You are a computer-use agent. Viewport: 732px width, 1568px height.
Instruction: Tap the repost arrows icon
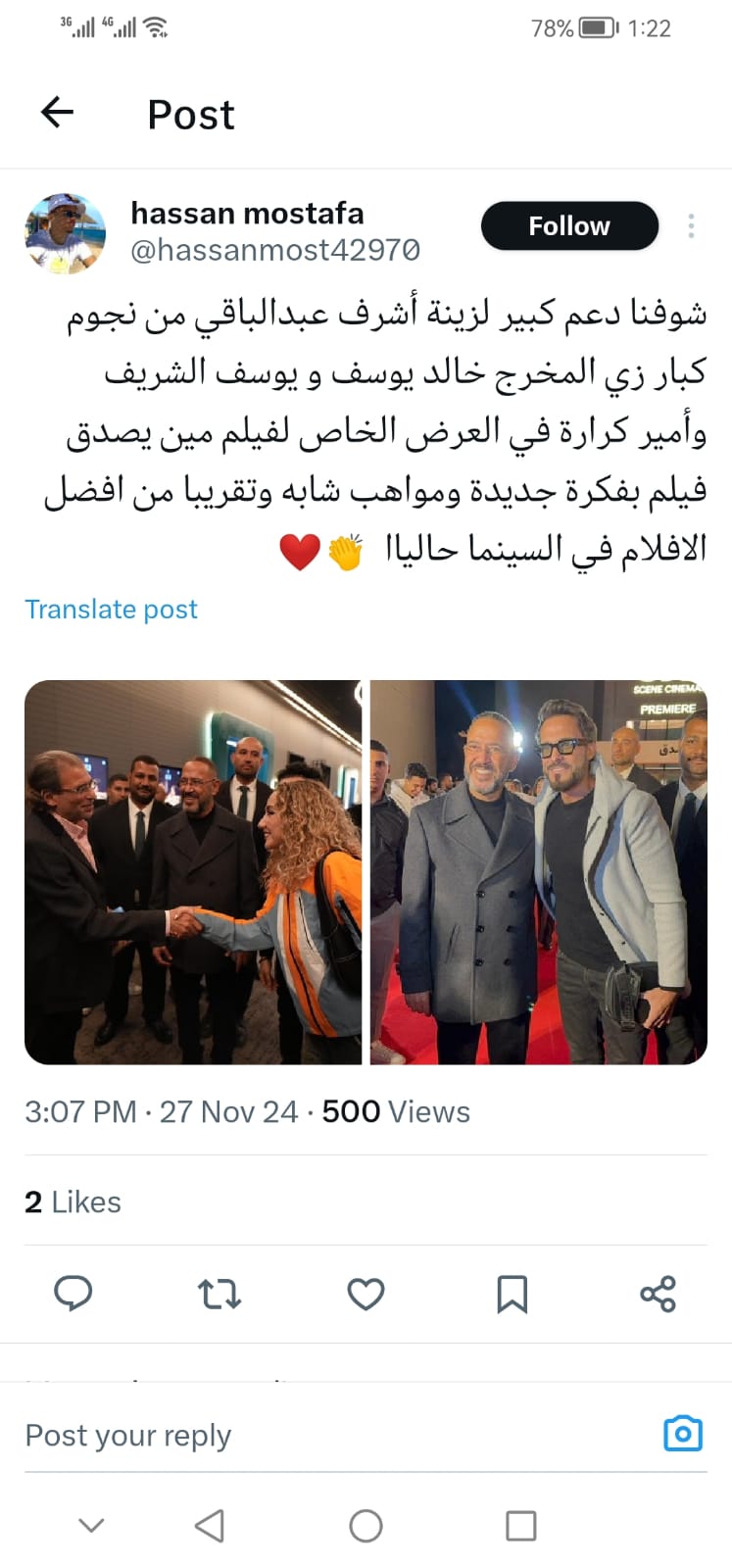tap(220, 1294)
